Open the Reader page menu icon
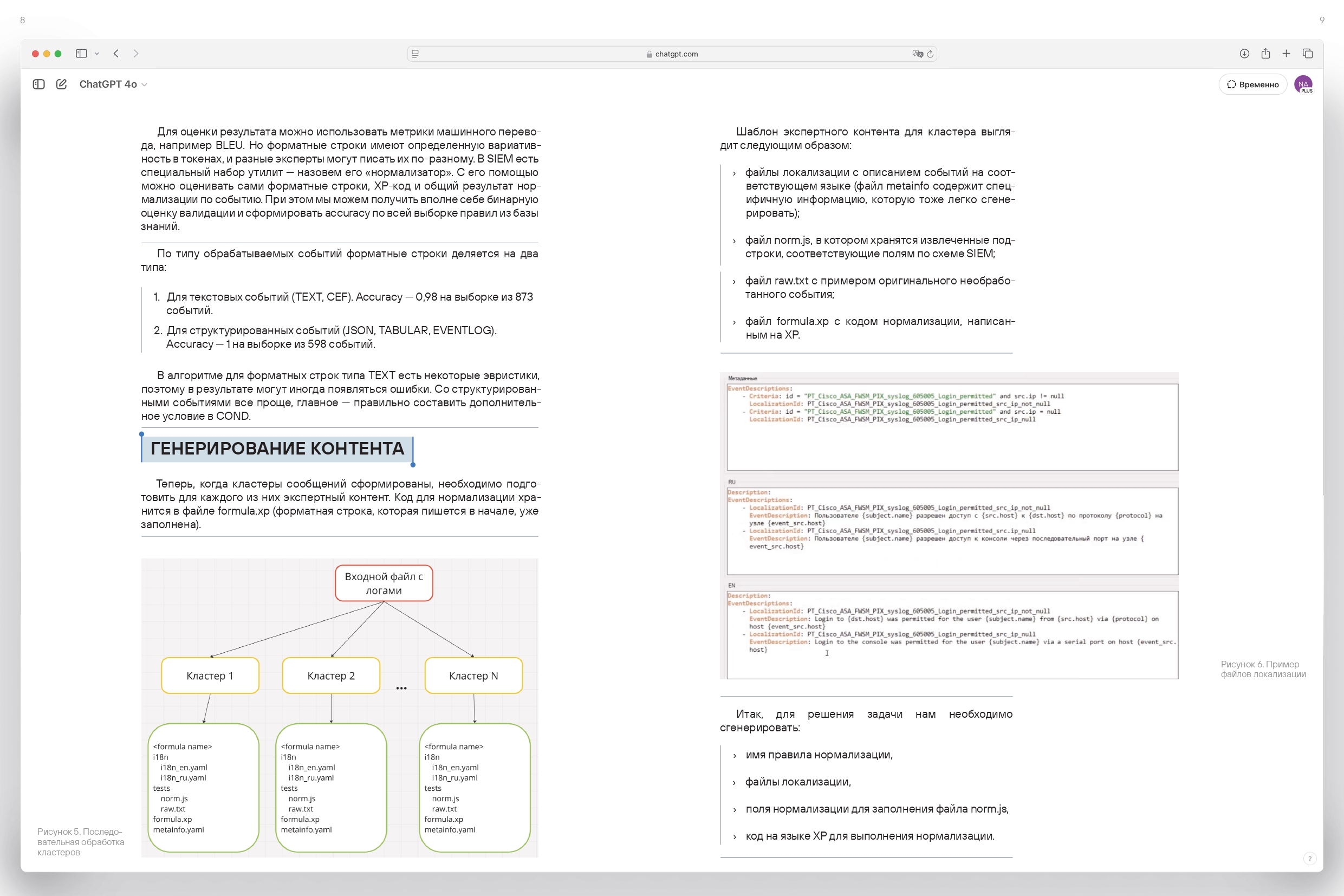Screen dimensions: 1344x896 coord(415,54)
